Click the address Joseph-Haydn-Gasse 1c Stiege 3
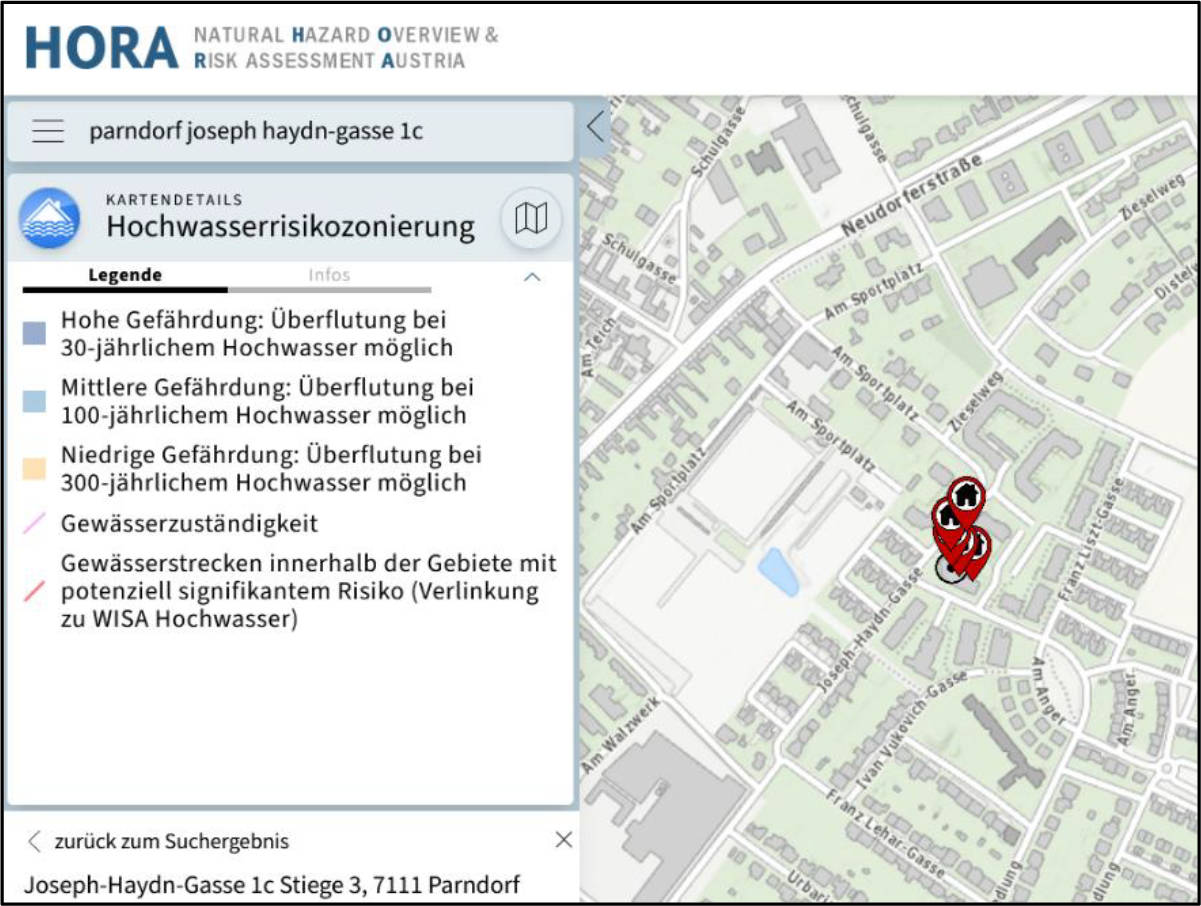 272,885
